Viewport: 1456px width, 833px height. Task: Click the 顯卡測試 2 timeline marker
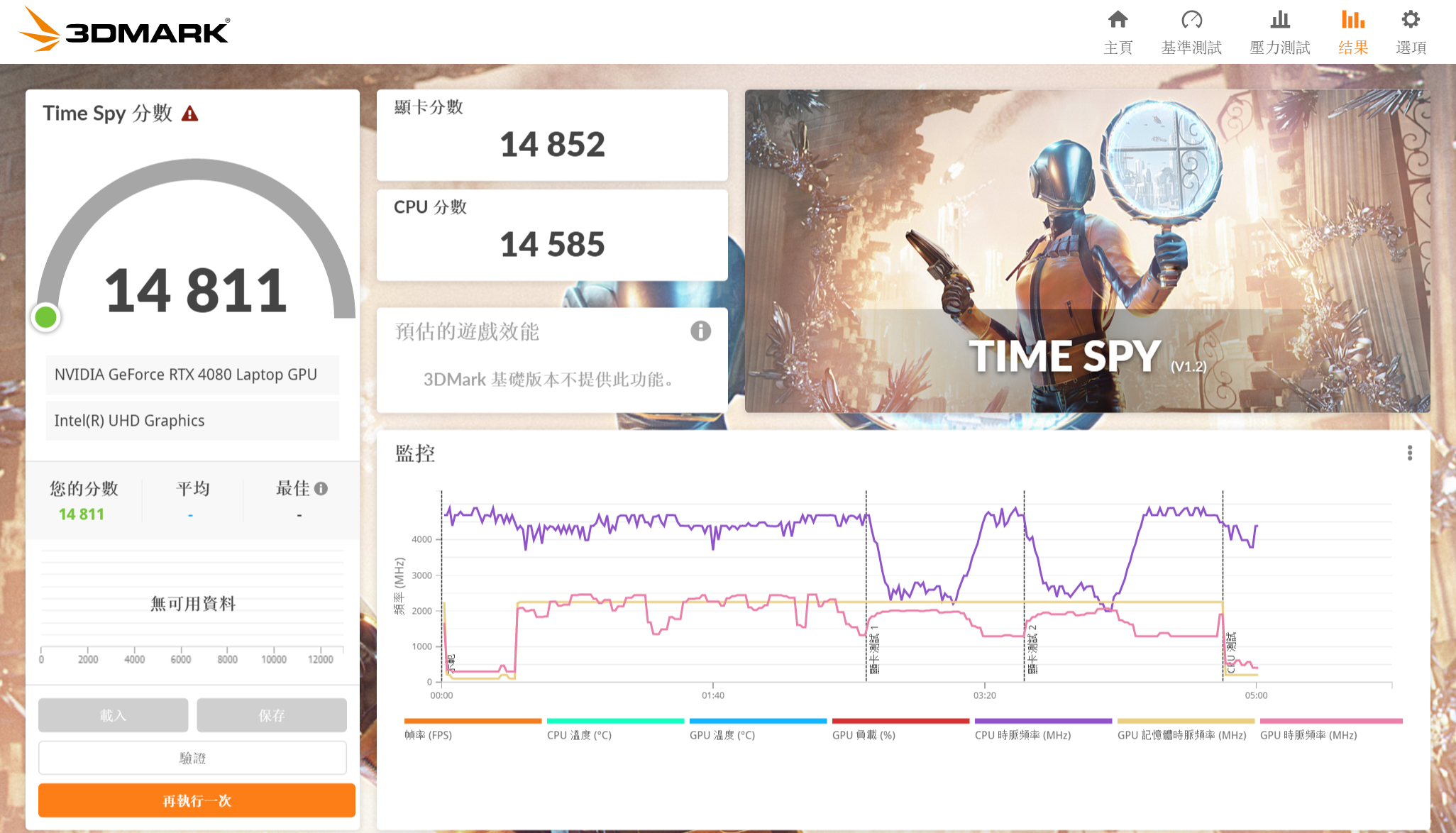click(x=1032, y=649)
